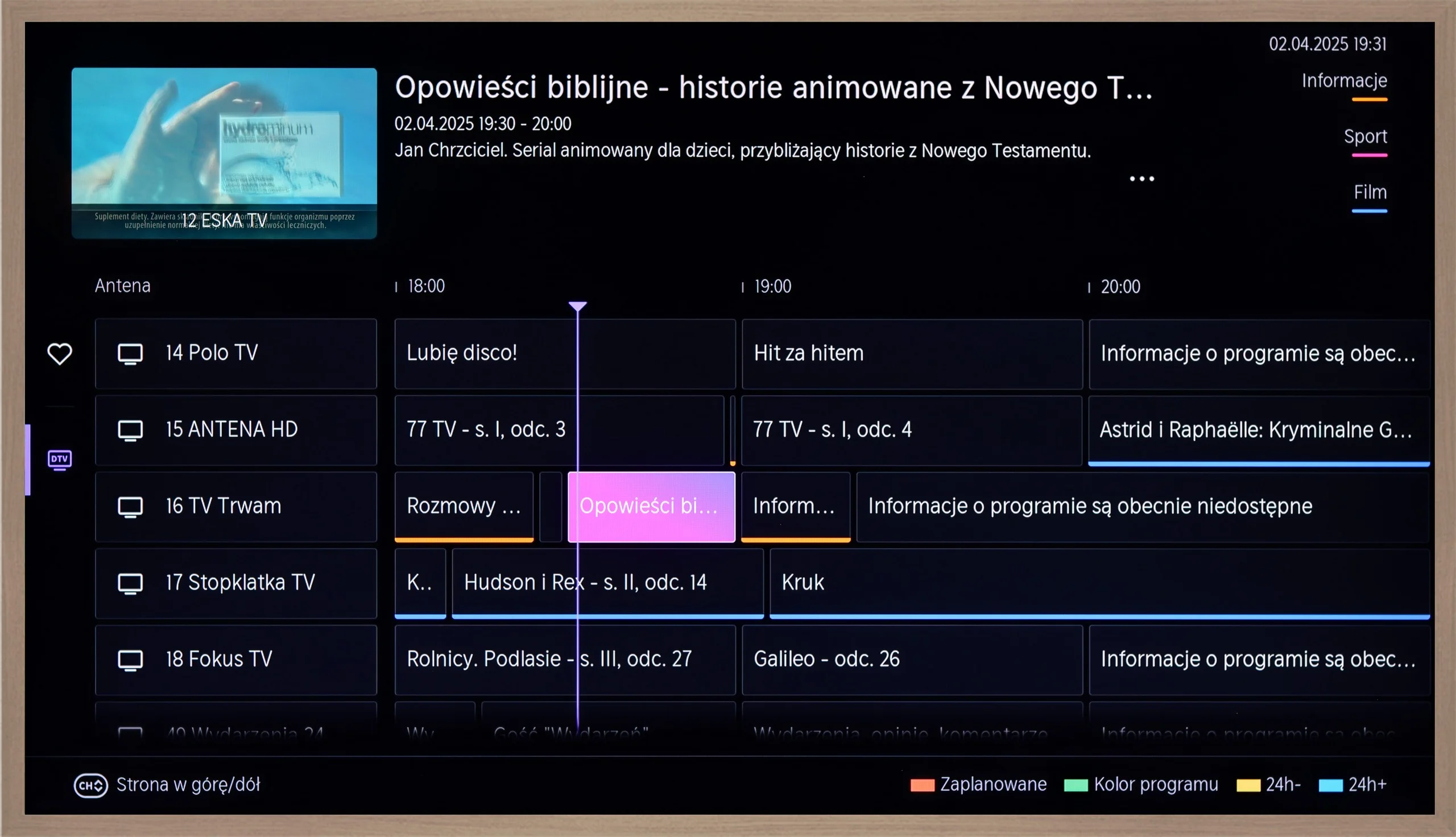Open 77 TV - s. I, odc. 4
Viewport: 1456px width, 837px height.
(x=912, y=430)
